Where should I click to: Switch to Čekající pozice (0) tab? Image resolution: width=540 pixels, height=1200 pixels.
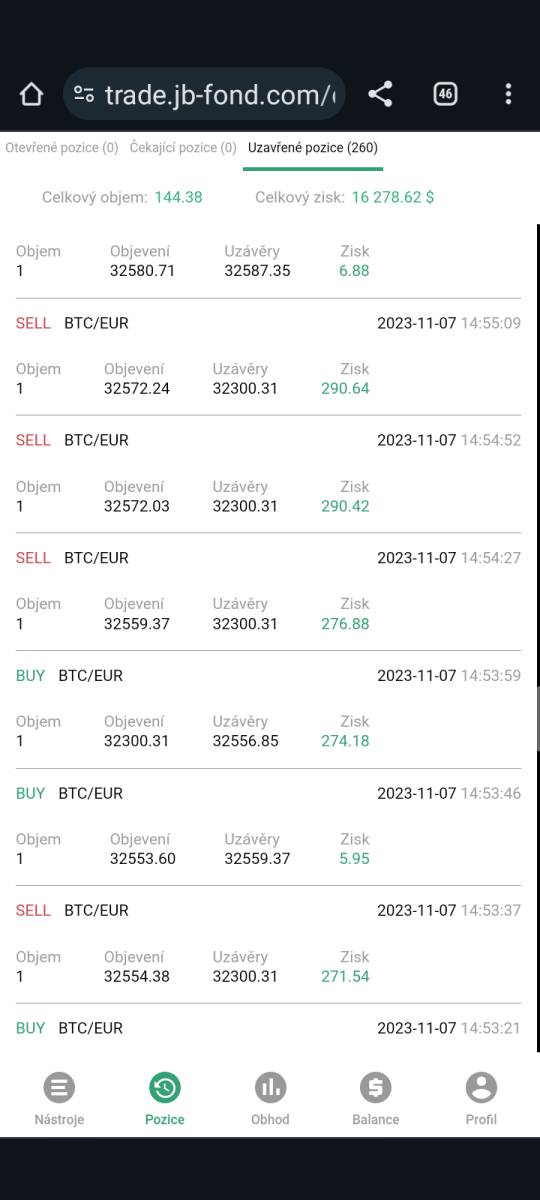(183, 148)
